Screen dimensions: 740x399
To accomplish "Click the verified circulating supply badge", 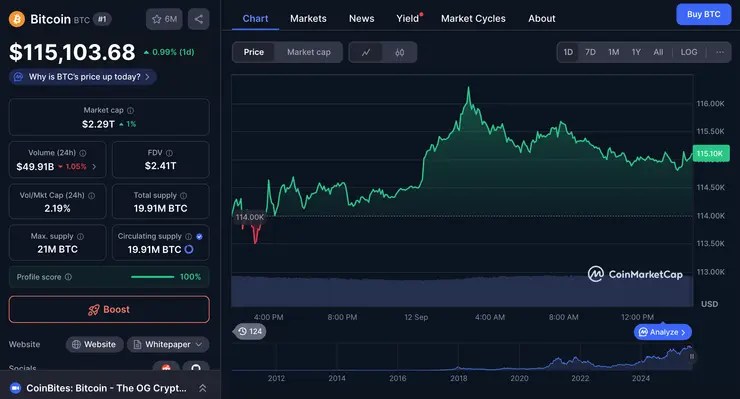I will coord(199,236).
